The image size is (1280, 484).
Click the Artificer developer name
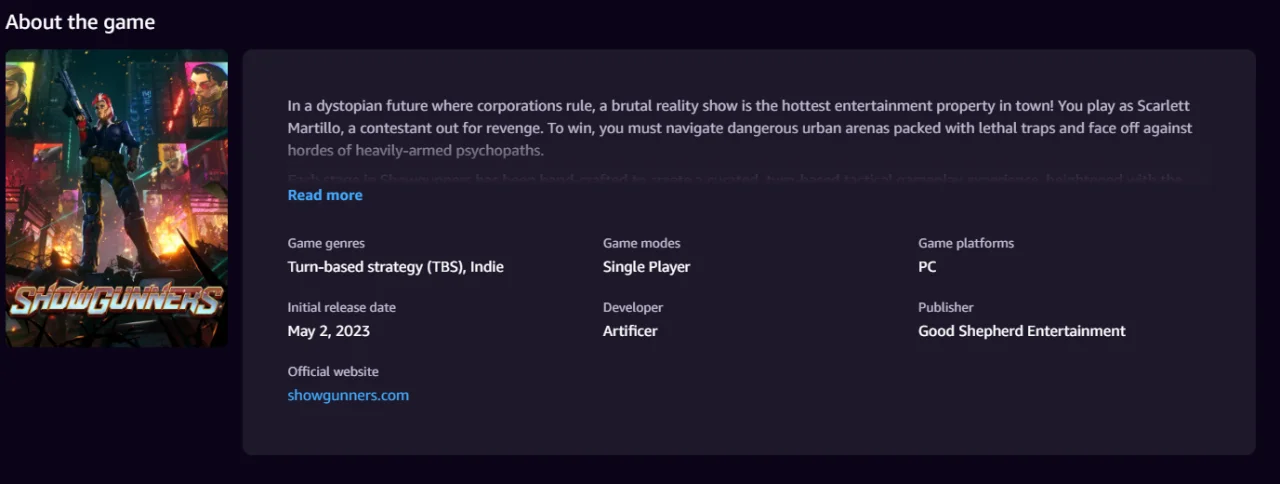[x=630, y=331]
